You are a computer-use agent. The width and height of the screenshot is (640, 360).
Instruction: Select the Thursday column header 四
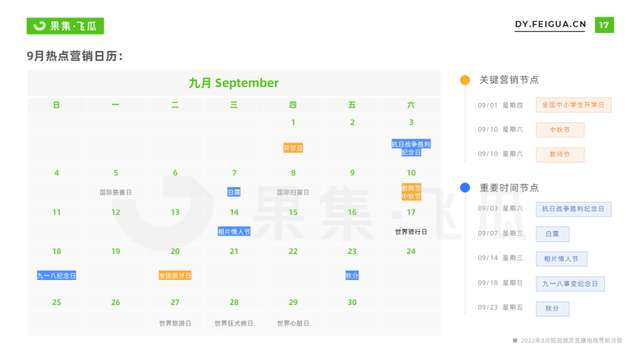293,105
